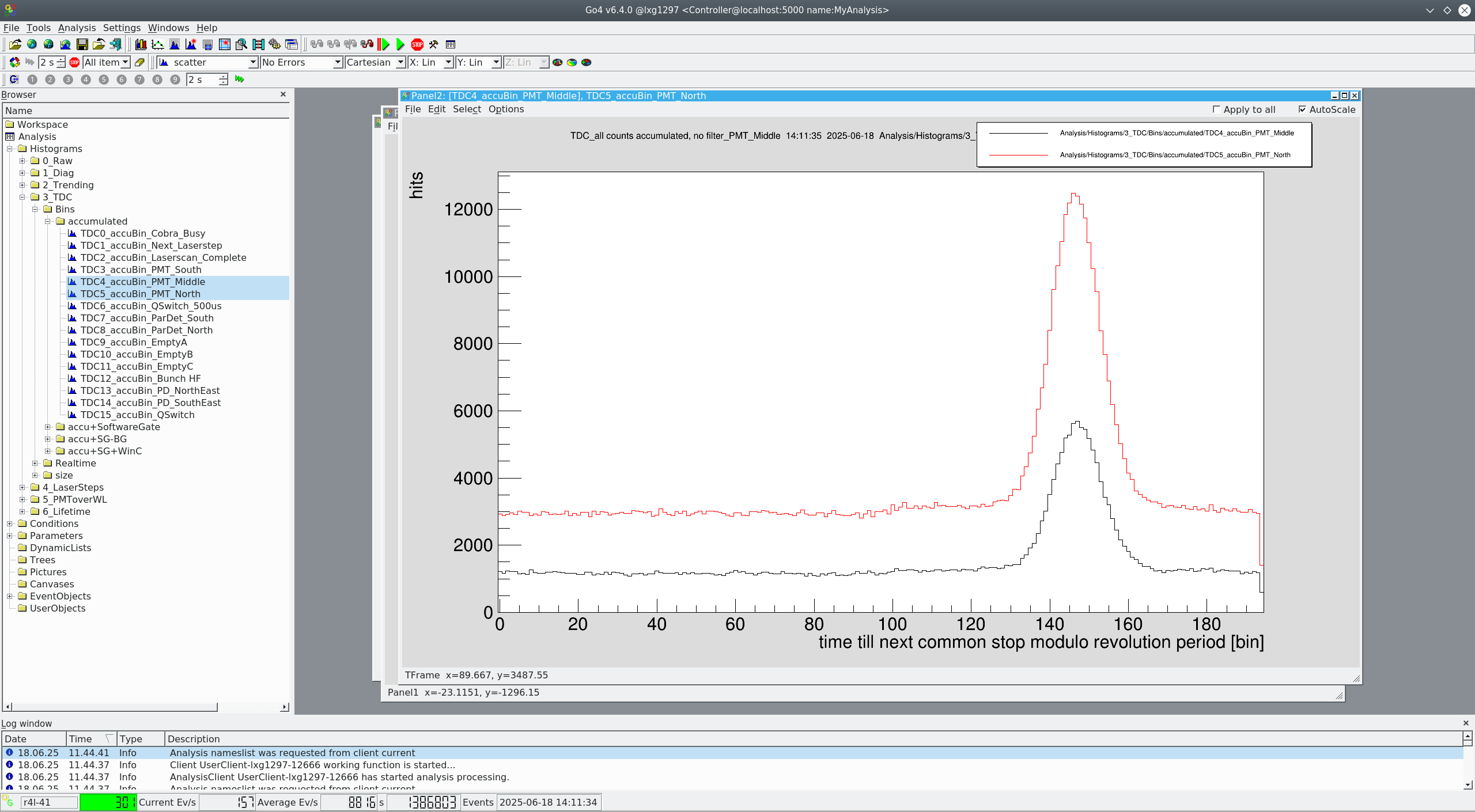This screenshot has height=812, width=1475.
Task: Close the Browser dock panel
Action: click(283, 94)
